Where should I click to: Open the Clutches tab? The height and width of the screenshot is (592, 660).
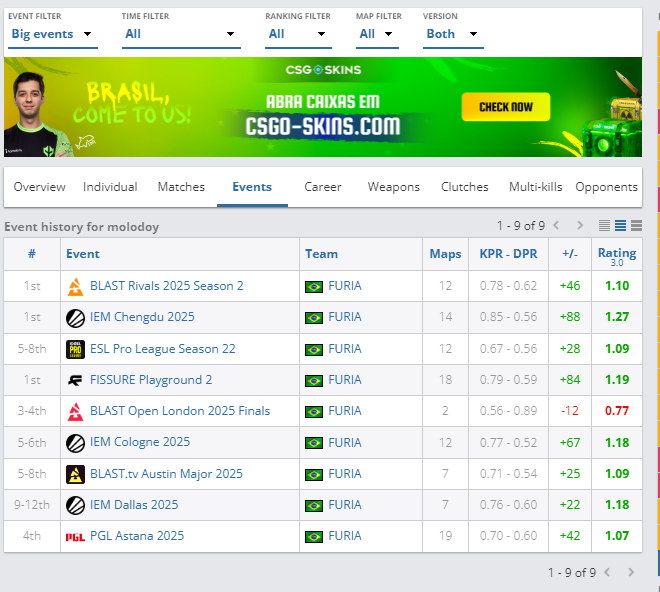click(465, 187)
